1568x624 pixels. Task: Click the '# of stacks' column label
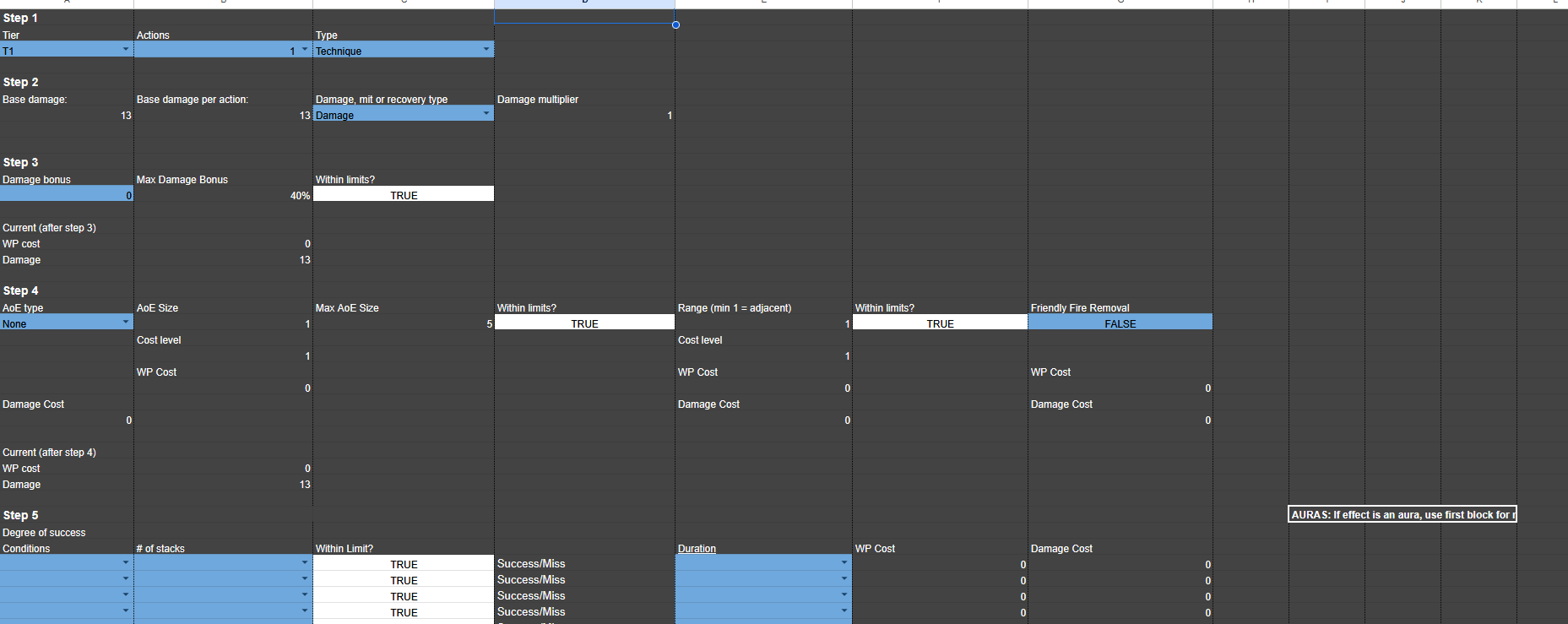pyautogui.click(x=160, y=548)
